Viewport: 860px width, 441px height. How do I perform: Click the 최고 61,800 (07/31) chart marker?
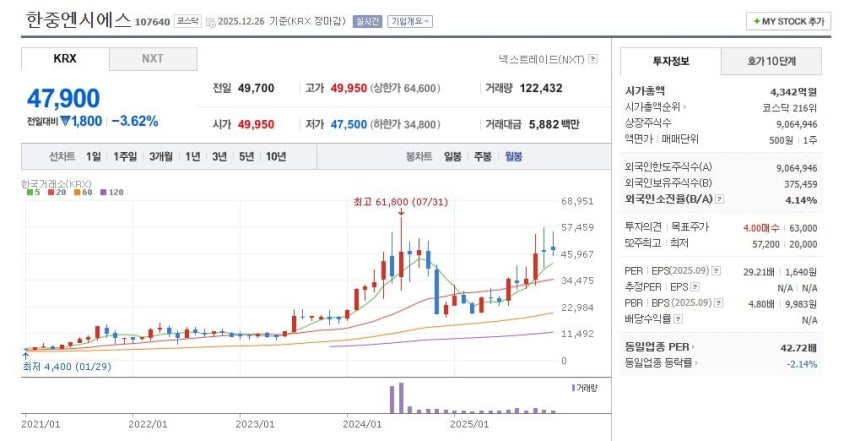[400, 202]
